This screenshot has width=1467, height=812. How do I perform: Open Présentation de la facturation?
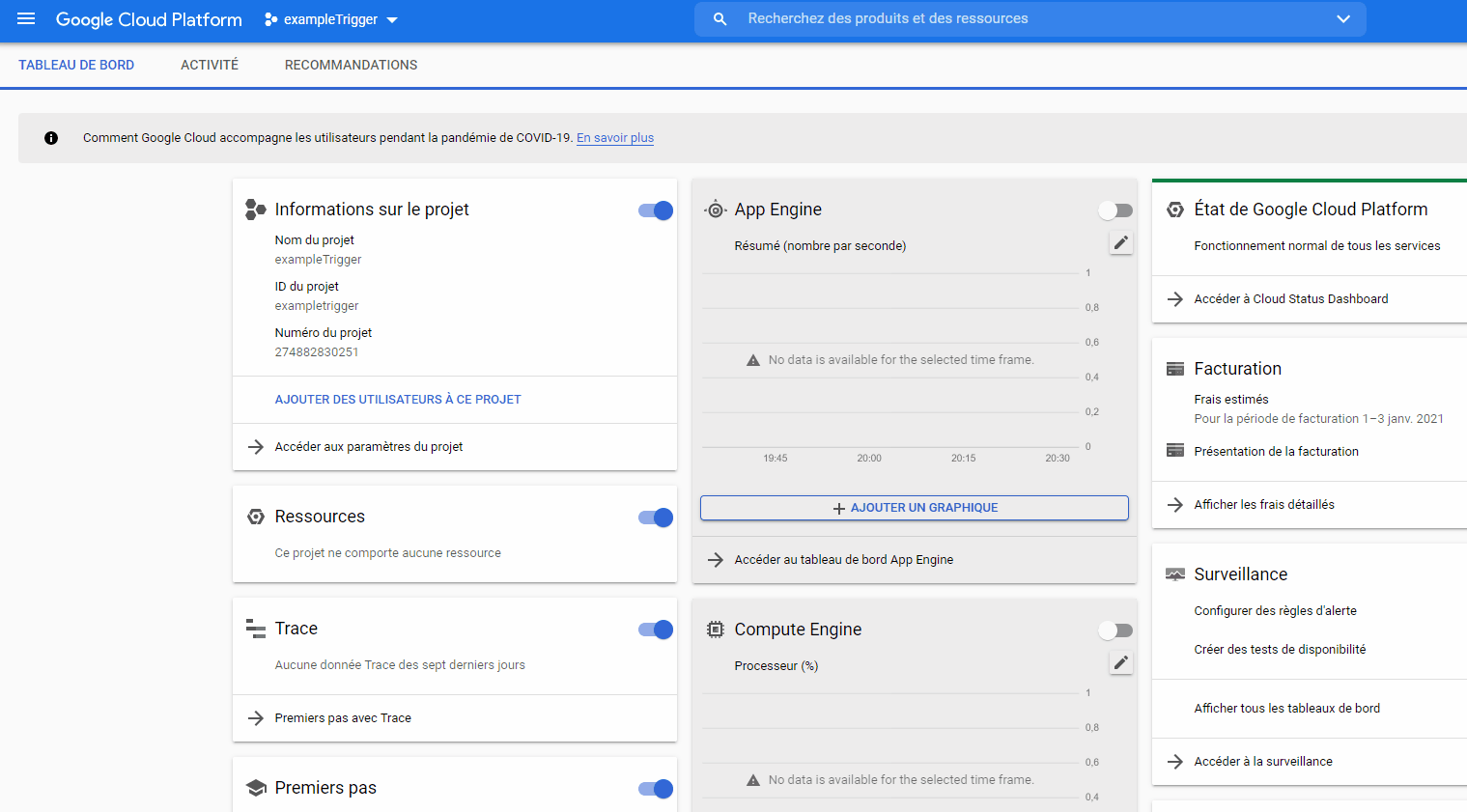tap(1277, 451)
